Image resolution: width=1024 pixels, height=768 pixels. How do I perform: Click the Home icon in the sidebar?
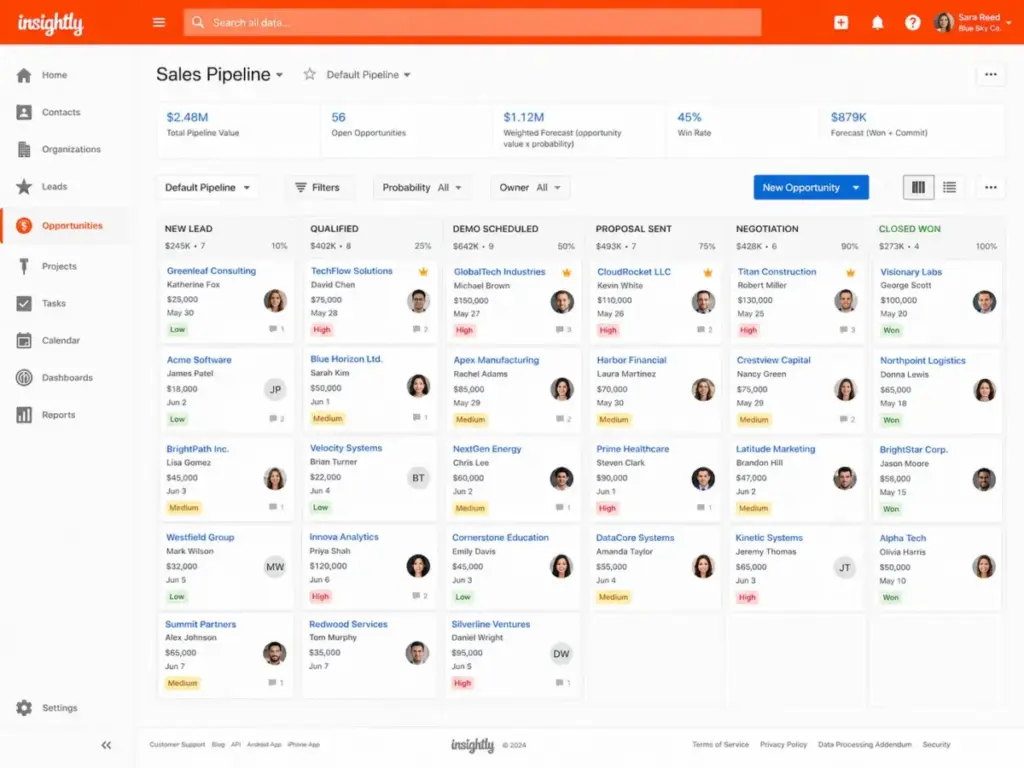[x=24, y=75]
